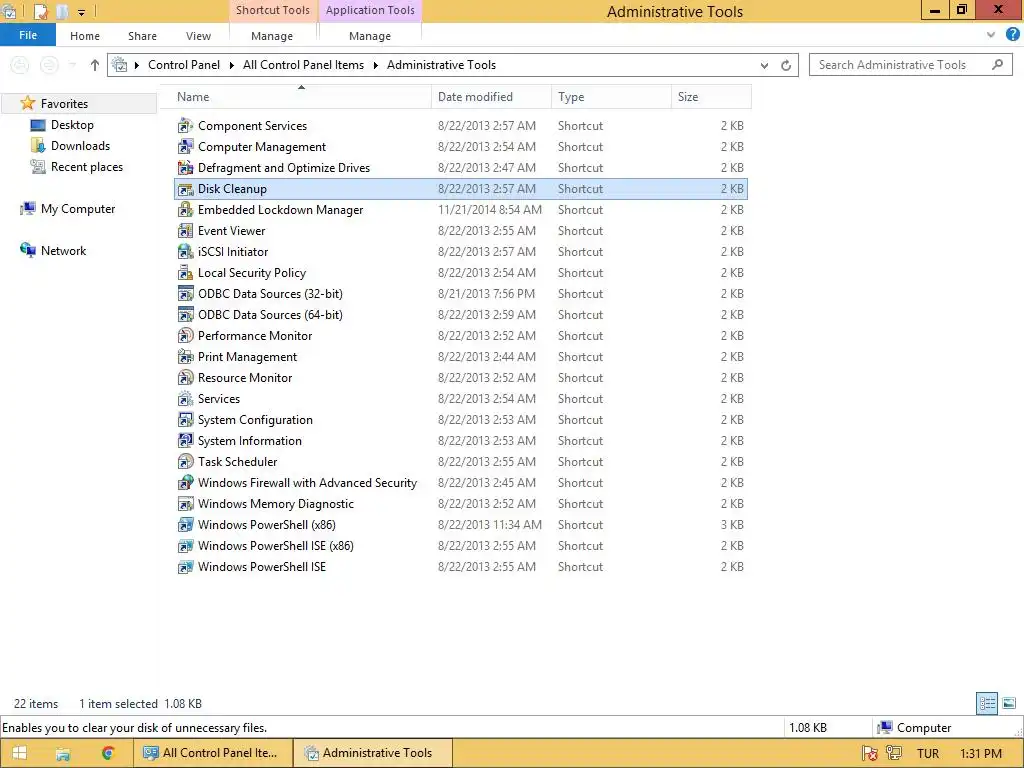
Task: Select the ODBC Data Sources (32-bit) icon
Action: tap(185, 293)
